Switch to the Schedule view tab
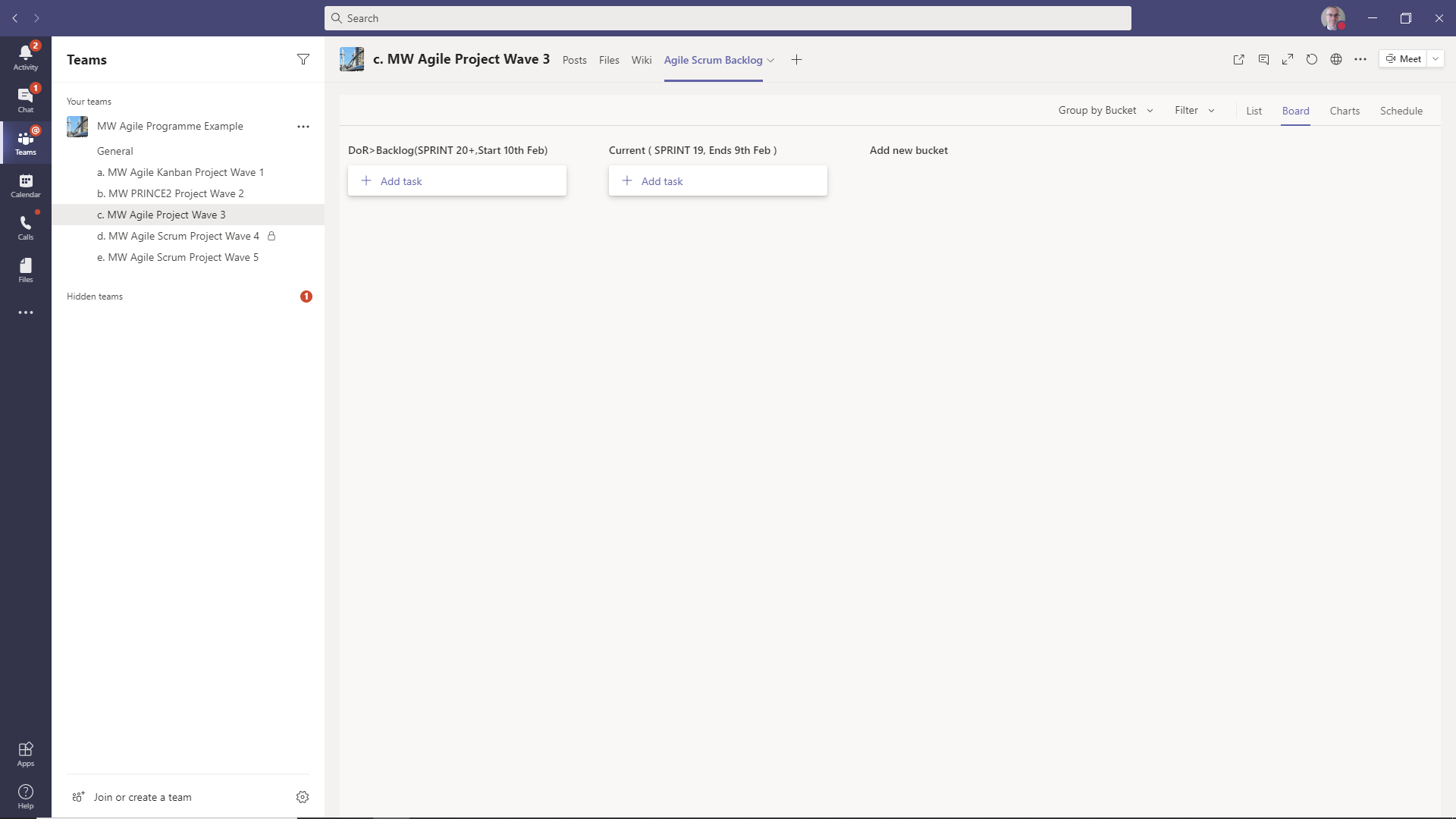Viewport: 1456px width, 819px height. click(1401, 111)
